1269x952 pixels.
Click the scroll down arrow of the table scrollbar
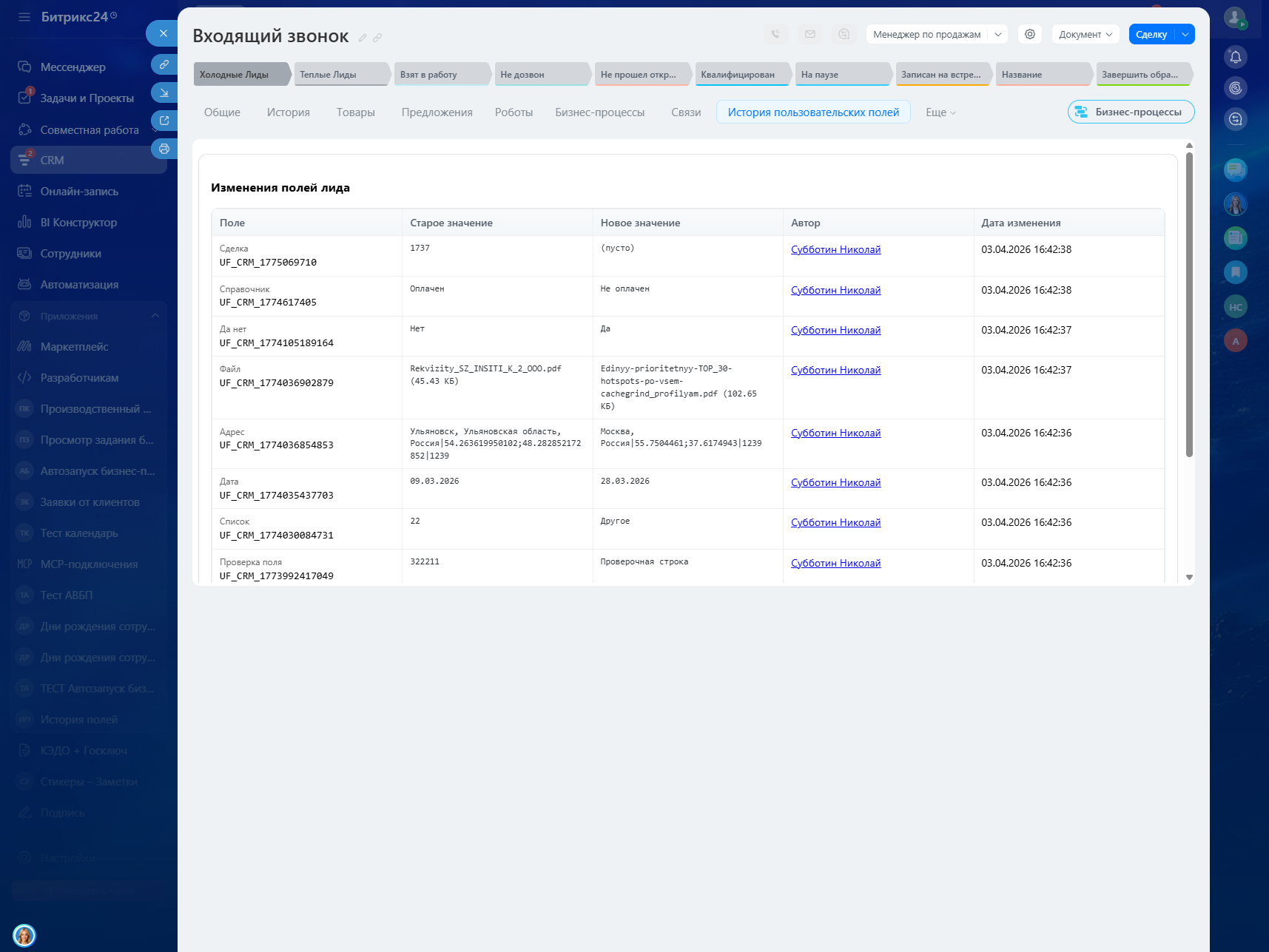click(1189, 577)
